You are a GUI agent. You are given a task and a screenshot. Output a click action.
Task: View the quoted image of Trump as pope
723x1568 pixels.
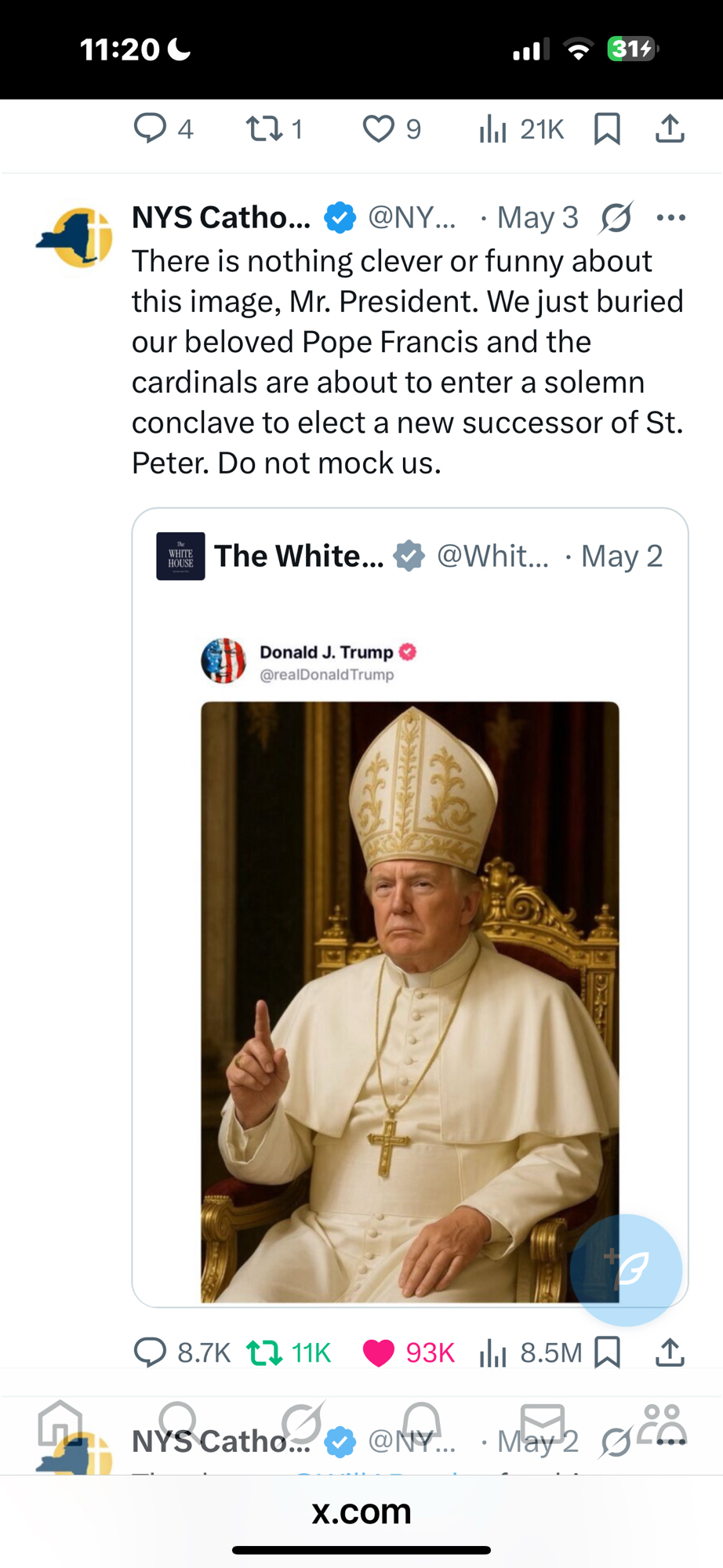(x=409, y=1001)
